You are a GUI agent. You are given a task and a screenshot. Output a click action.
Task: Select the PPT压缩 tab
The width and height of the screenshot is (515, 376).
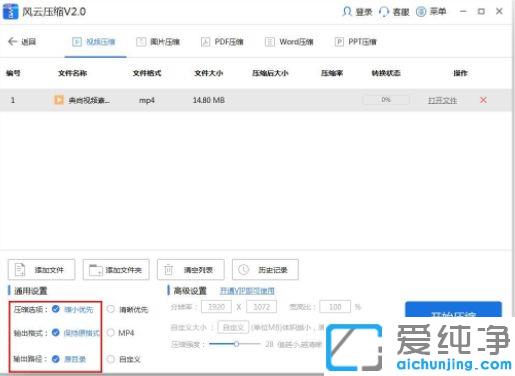click(x=356, y=42)
